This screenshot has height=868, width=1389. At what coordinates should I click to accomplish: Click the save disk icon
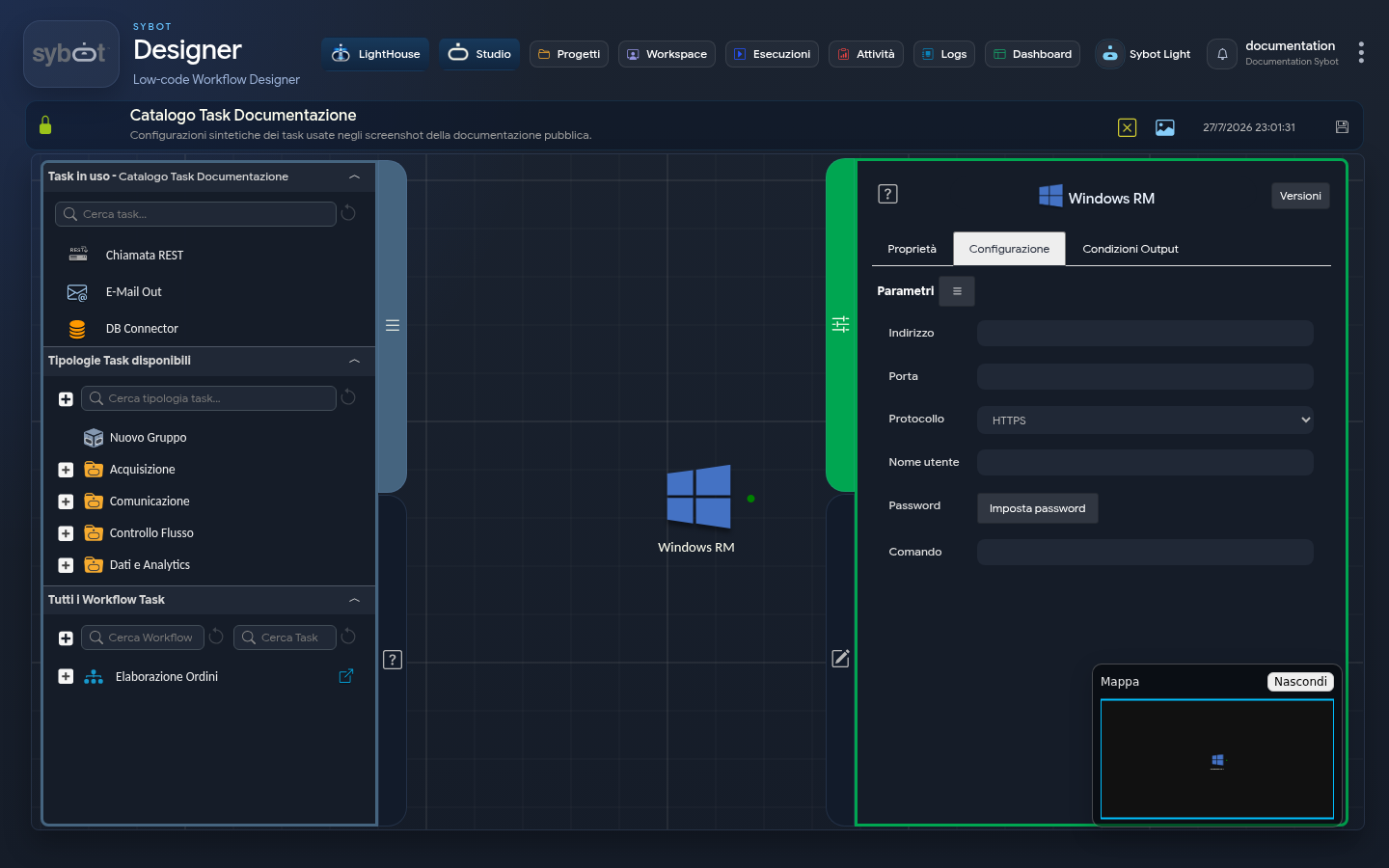tap(1342, 127)
